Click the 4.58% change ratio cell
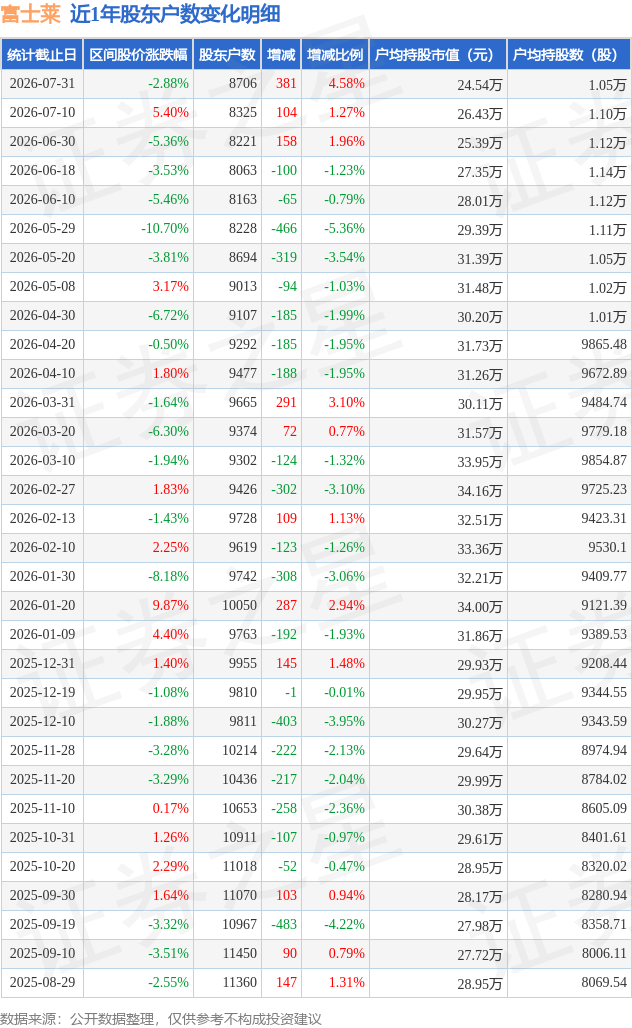Screen dimensions: 632x1028 click(x=346, y=83)
